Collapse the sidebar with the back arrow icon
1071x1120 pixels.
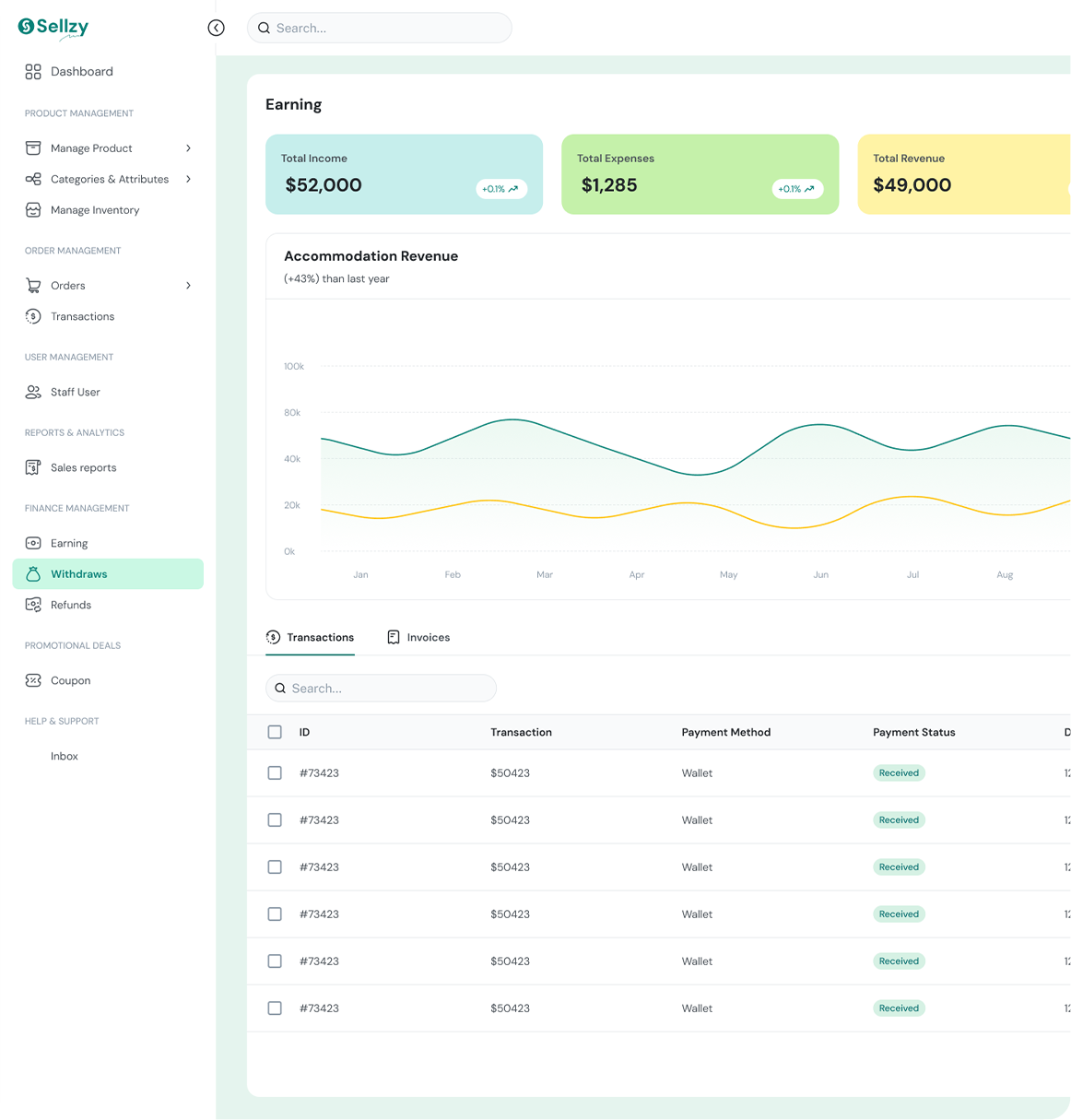tap(216, 28)
